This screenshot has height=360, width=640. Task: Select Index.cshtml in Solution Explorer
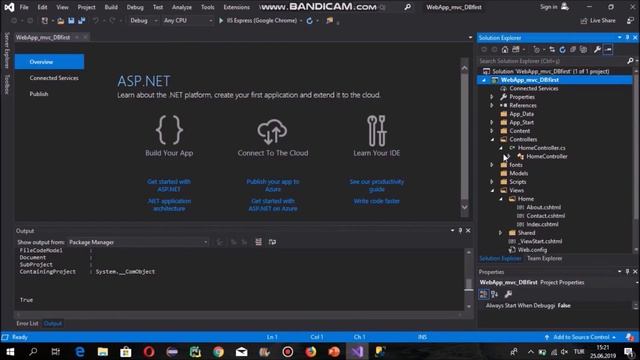pos(542,224)
